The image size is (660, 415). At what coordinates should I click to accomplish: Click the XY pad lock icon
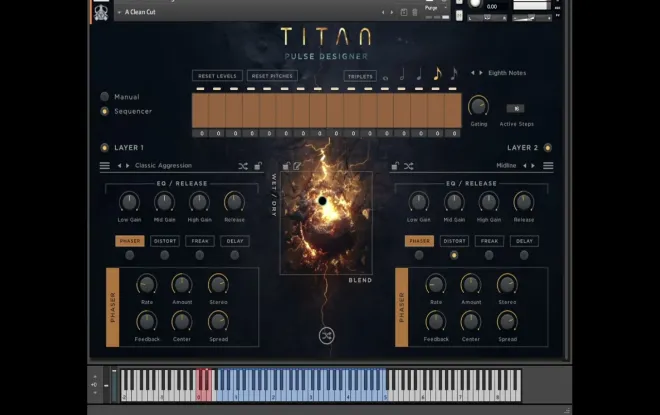pos(286,166)
